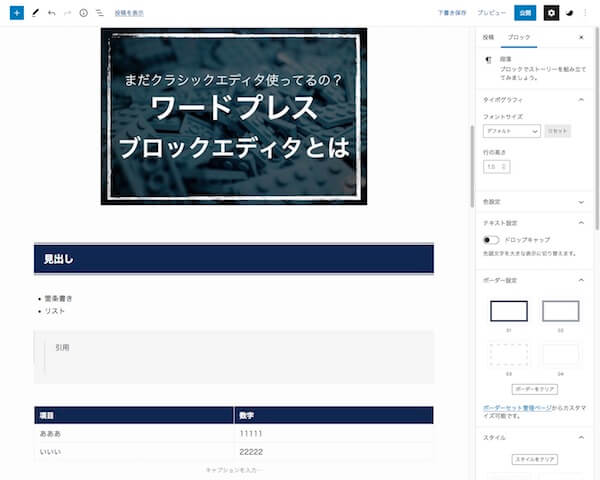Open the theme plugin icon beside the gear
Image resolution: width=600 pixels, height=480 pixels.
[570, 13]
